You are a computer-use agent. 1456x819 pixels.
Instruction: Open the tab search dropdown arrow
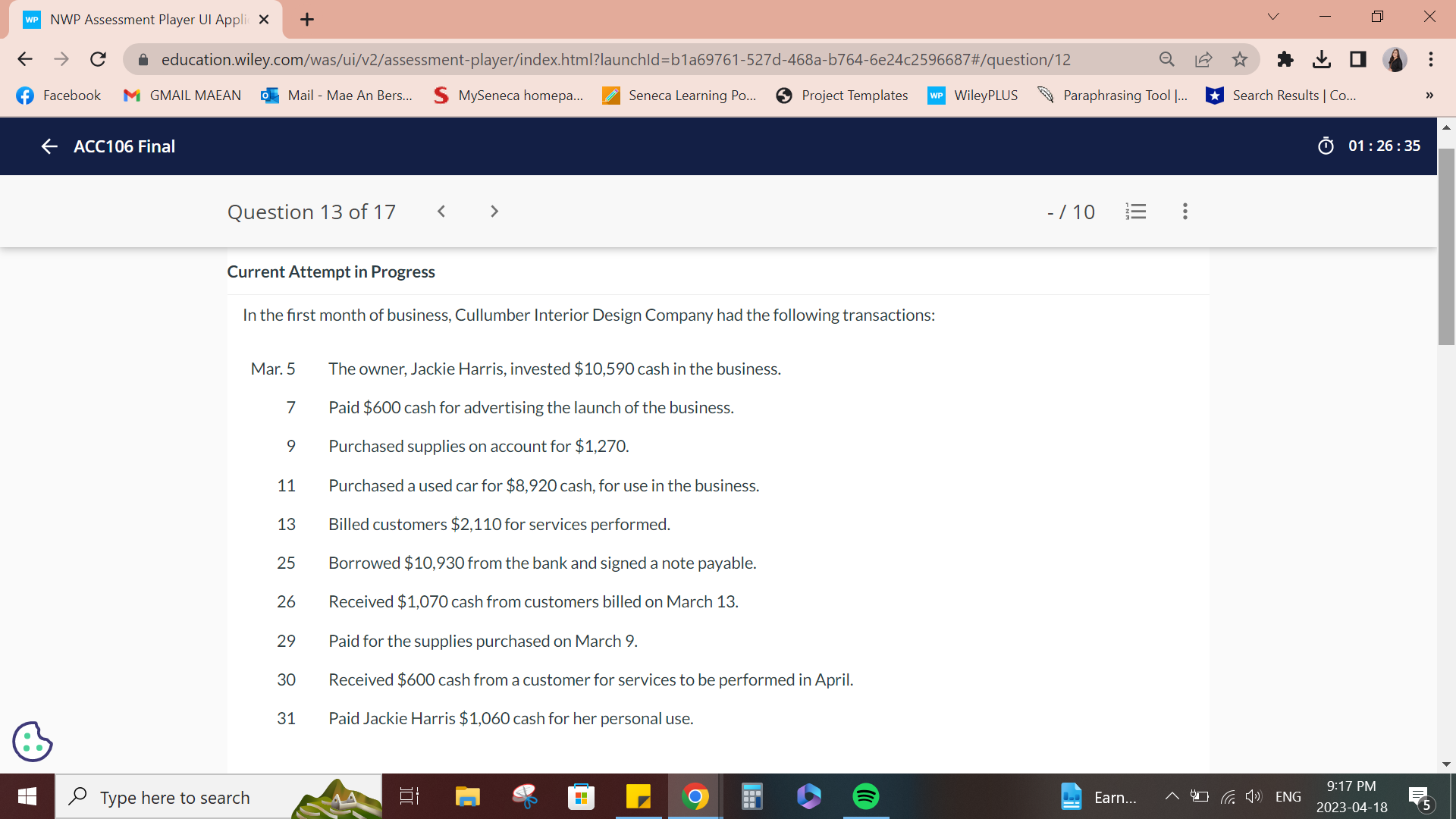1272,16
